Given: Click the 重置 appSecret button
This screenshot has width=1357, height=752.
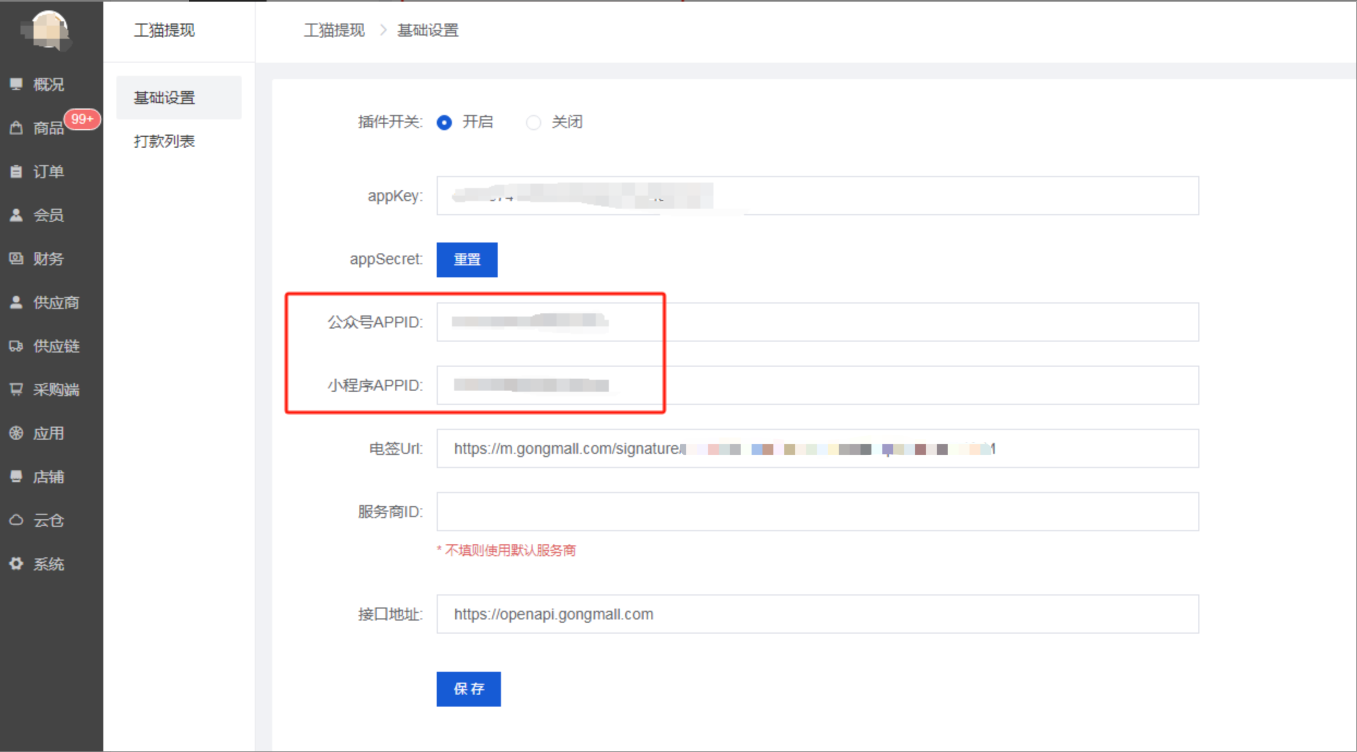Looking at the screenshot, I should (x=467, y=260).
